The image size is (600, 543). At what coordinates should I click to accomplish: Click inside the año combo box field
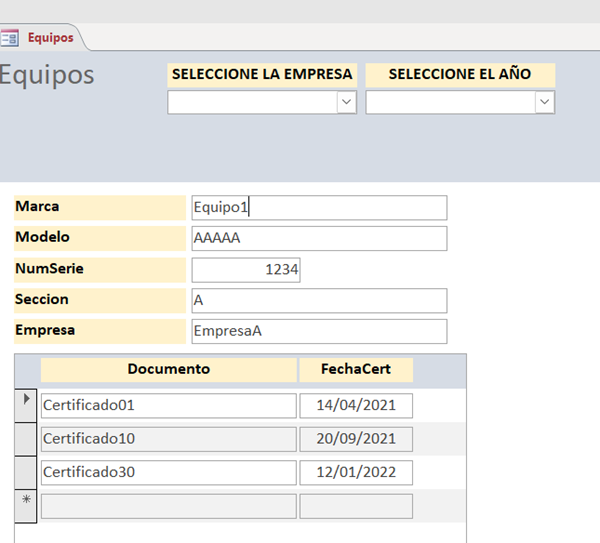(x=450, y=102)
